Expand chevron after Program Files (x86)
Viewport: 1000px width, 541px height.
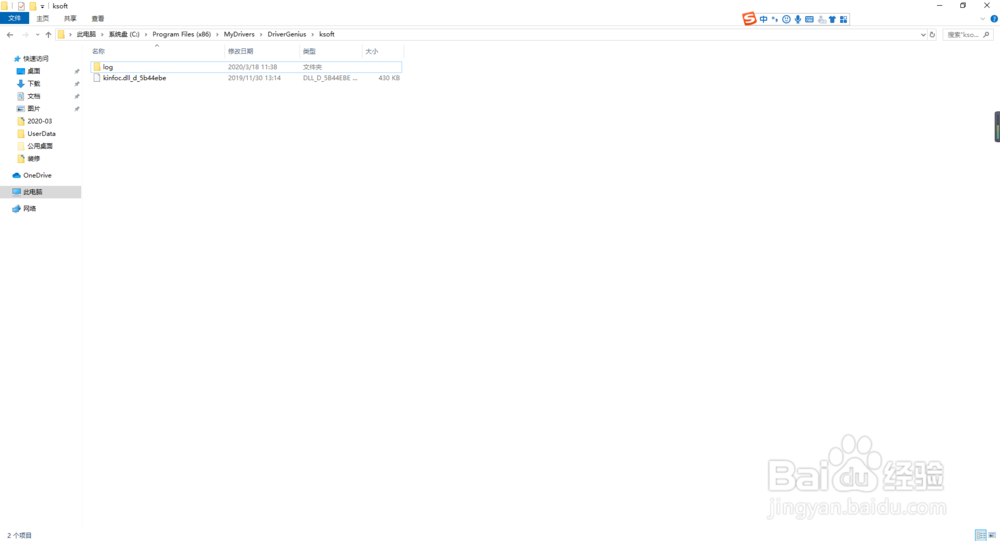(x=217, y=34)
